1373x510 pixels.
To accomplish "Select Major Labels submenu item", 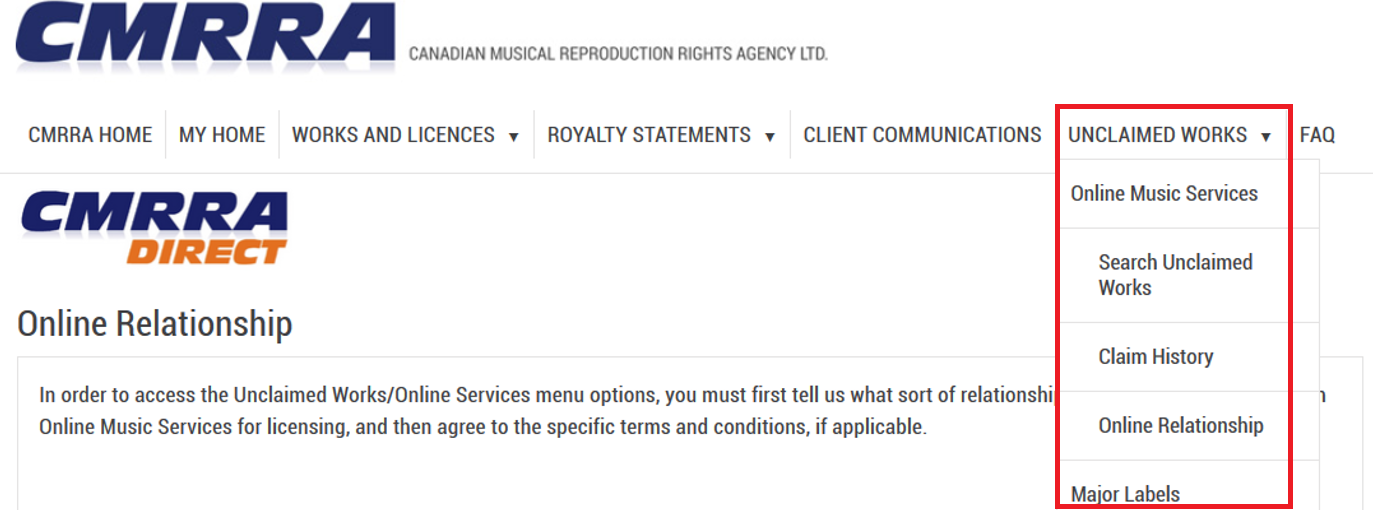I will coord(1125,494).
